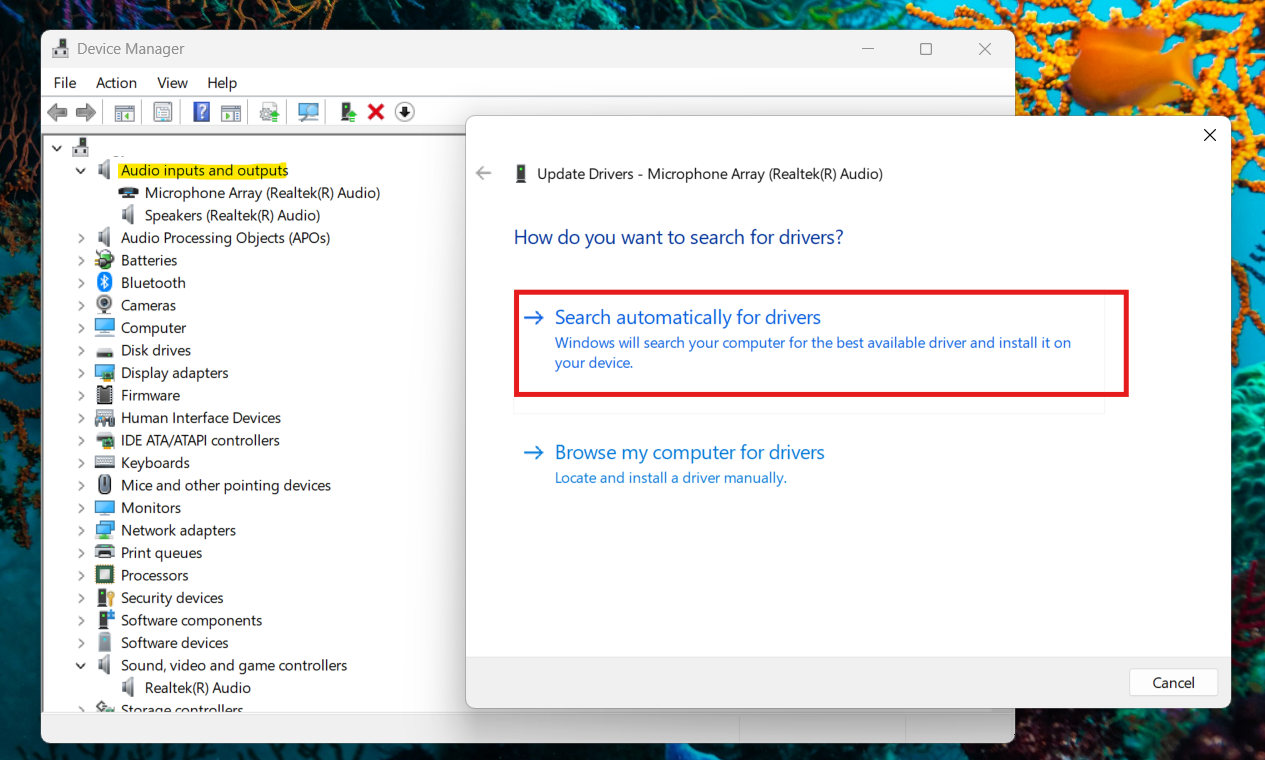1265x760 pixels.
Task: Click the Cancel button in Update Drivers
Action: (1173, 682)
